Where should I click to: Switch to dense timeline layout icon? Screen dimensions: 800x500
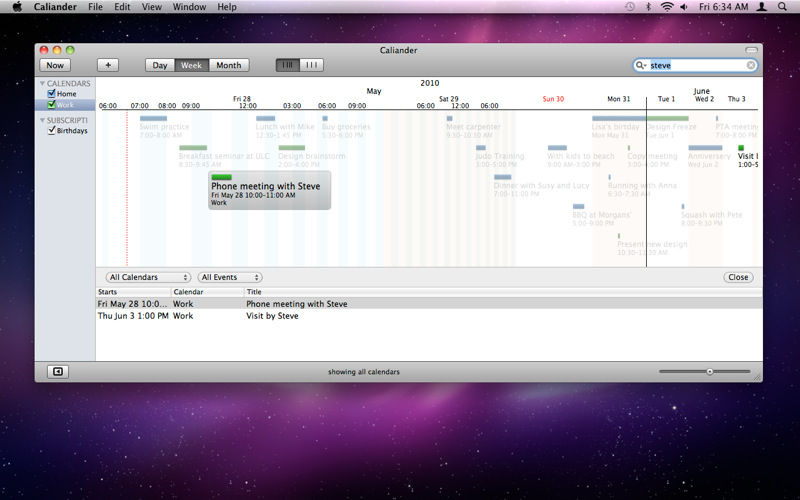[288, 65]
